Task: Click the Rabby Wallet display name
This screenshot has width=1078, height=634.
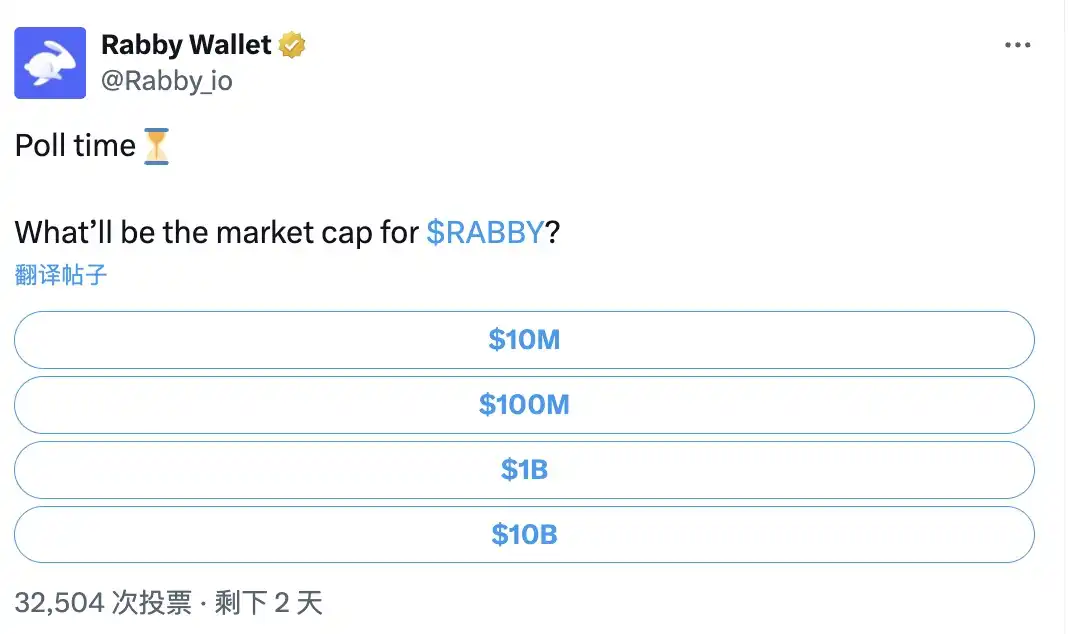Action: pyautogui.click(x=186, y=45)
